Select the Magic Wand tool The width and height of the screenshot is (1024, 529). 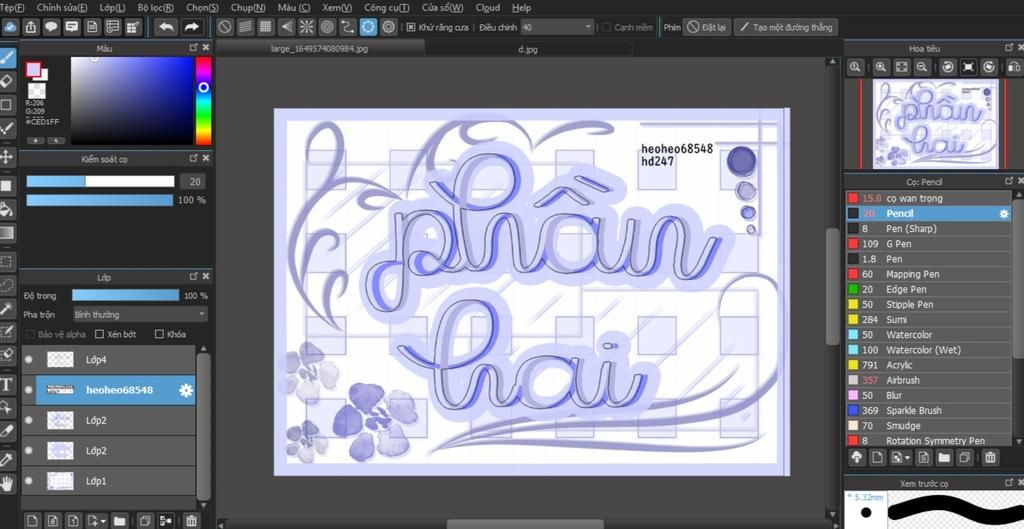tap(7, 308)
